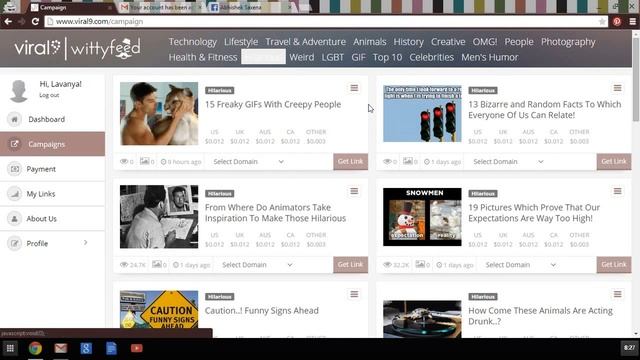
Task: Open traffic lights thumbnail of Bizarre Facts
Action: coord(422,114)
